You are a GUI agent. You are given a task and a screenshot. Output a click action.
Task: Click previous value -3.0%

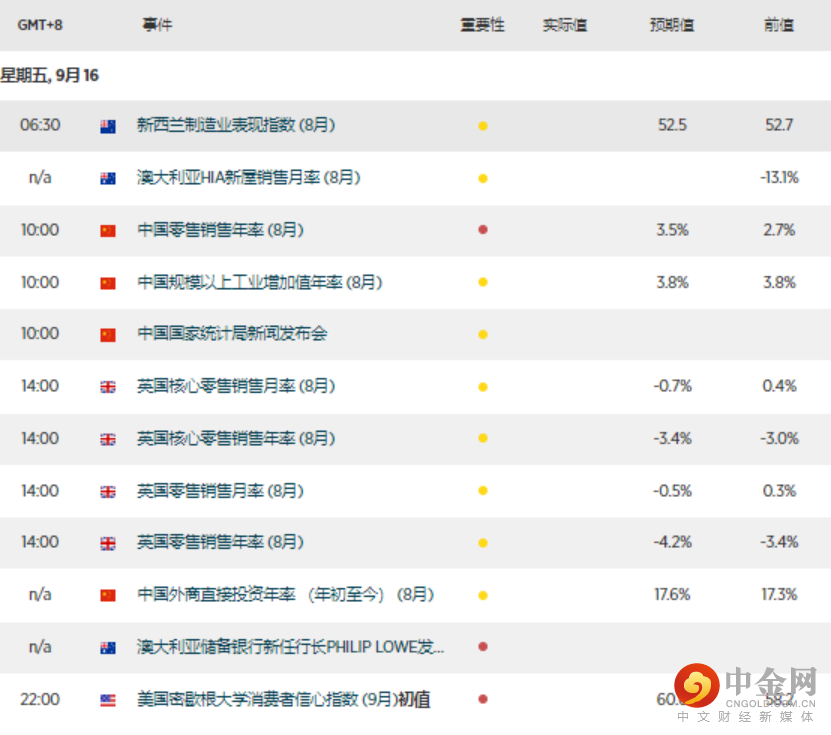[x=779, y=438]
